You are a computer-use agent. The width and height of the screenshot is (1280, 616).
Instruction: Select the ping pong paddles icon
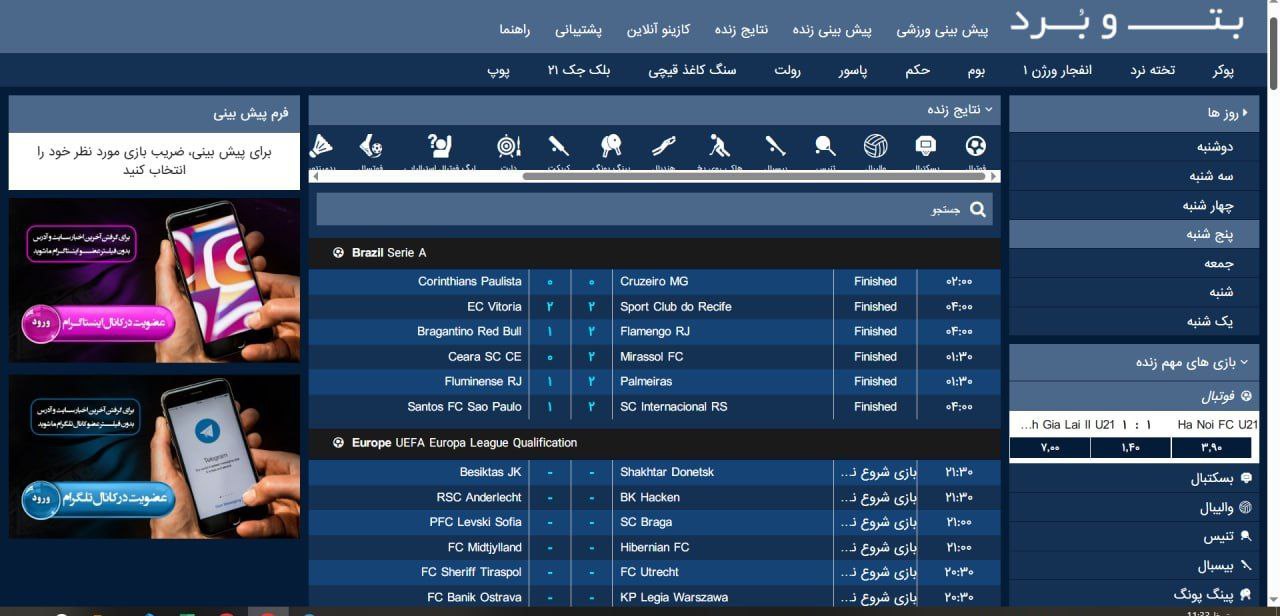pos(612,147)
